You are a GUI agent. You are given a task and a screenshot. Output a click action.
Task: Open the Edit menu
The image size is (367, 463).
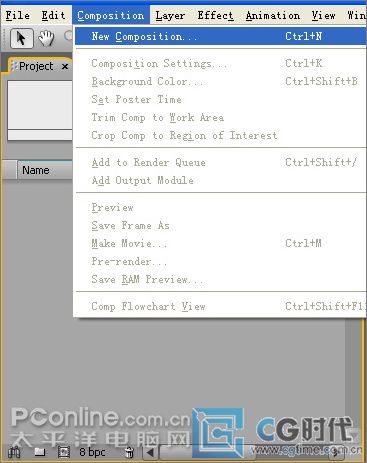53,16
